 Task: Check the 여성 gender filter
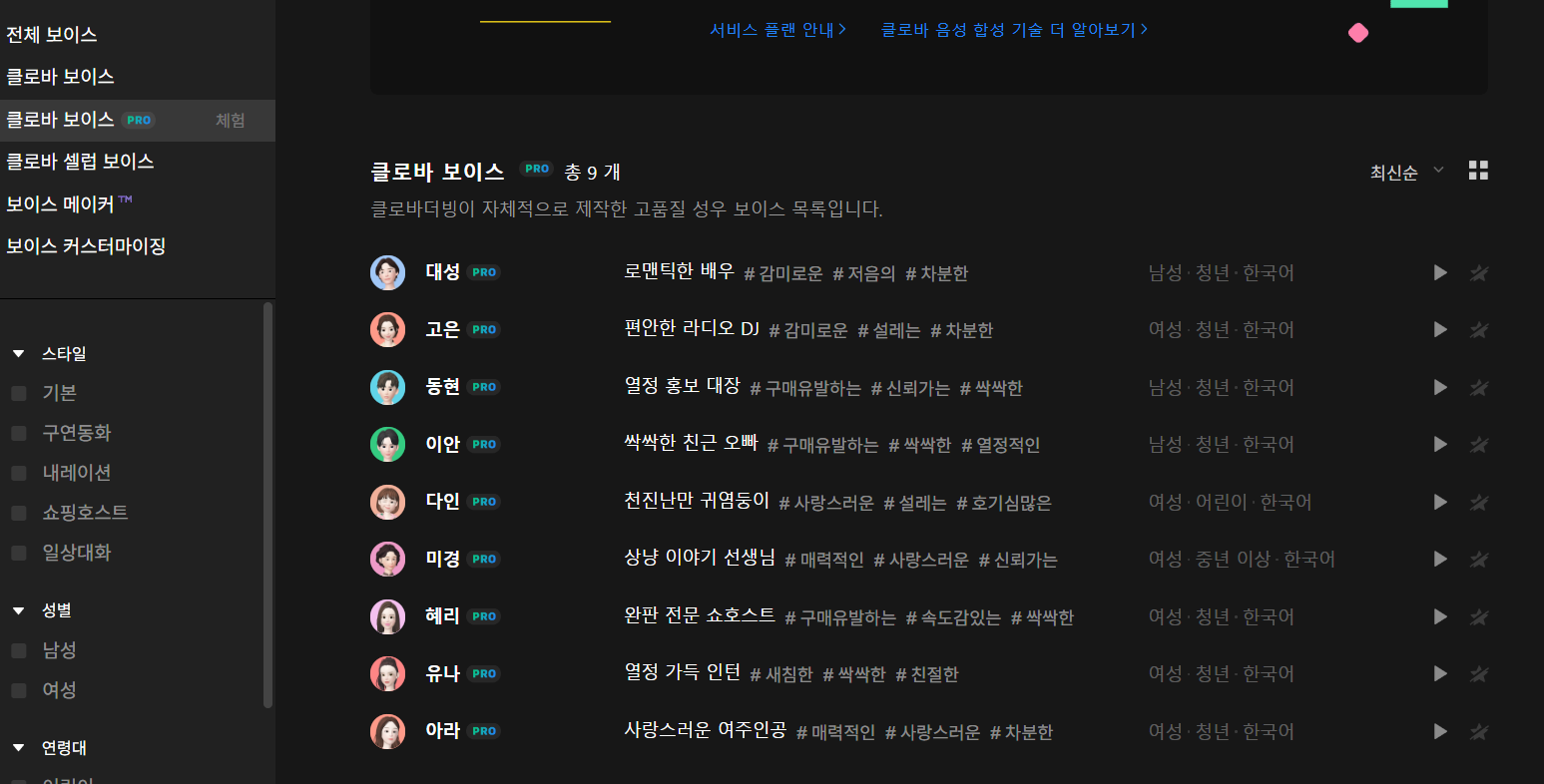pyautogui.click(x=19, y=690)
